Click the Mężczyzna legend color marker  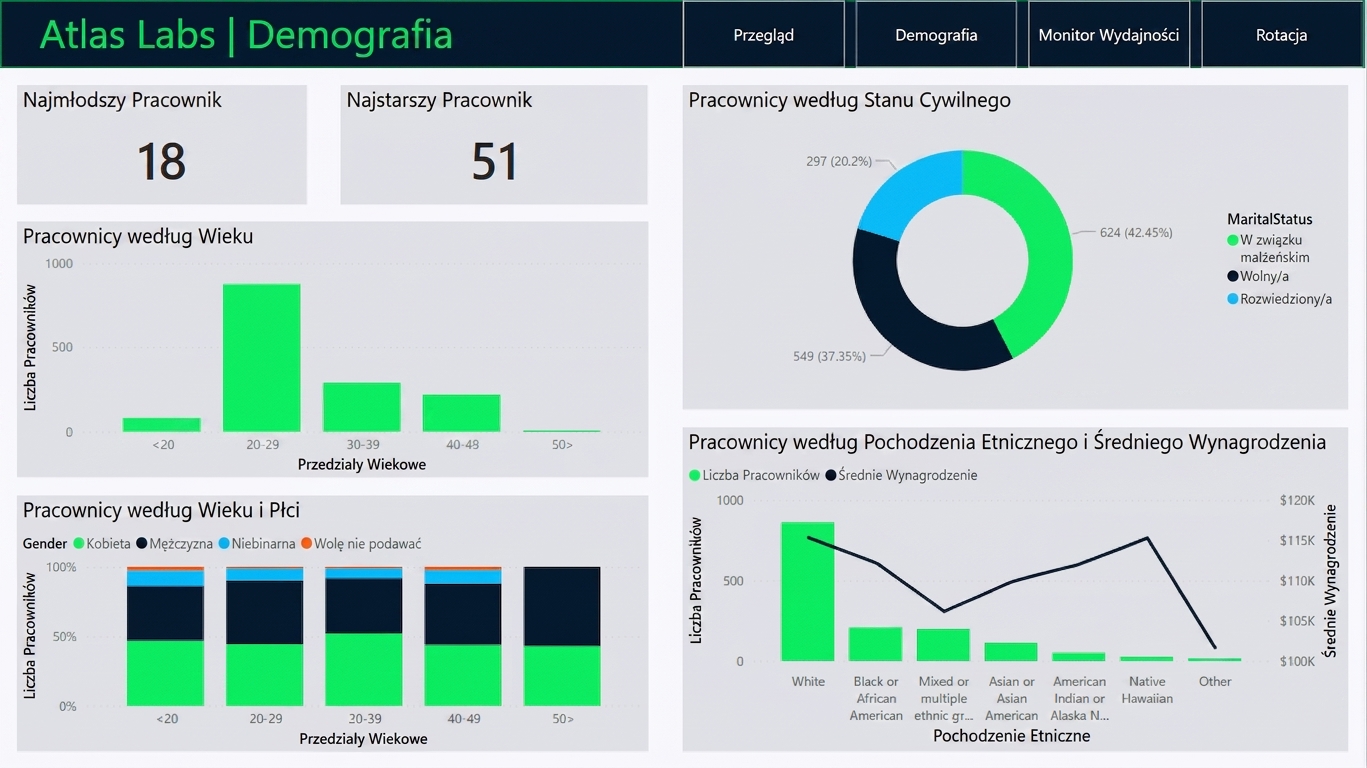point(142,544)
